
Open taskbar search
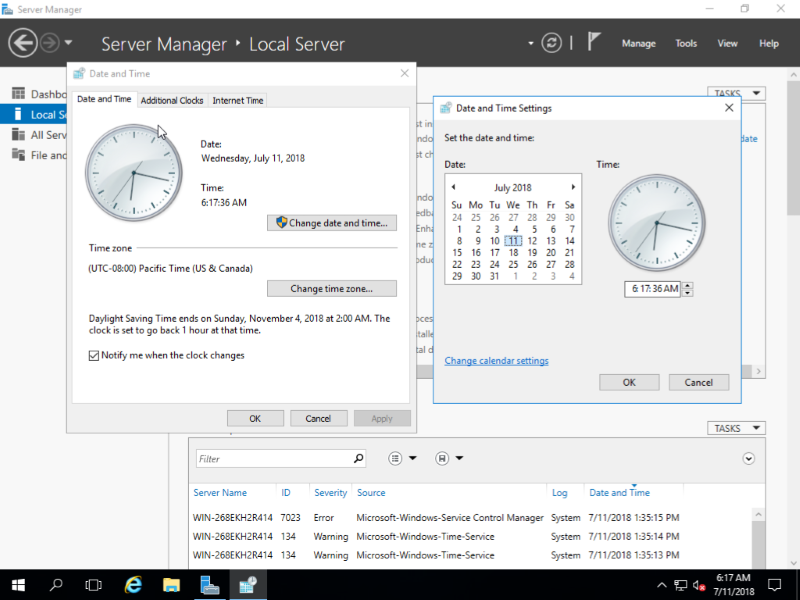click(x=56, y=585)
